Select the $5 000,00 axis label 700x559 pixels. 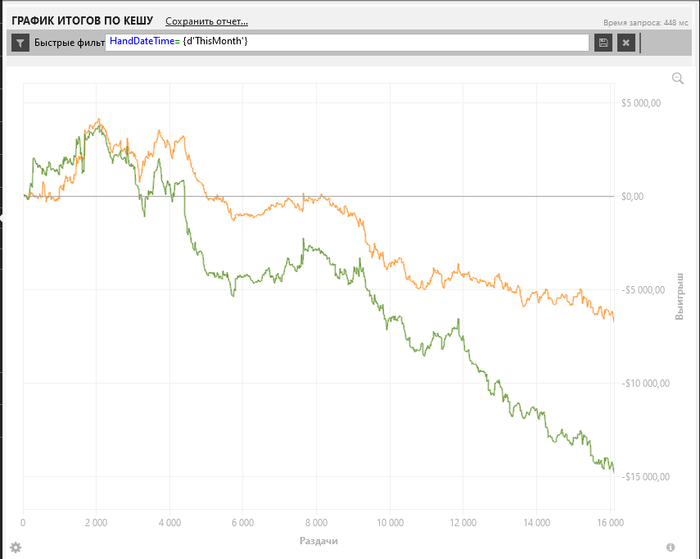point(641,103)
